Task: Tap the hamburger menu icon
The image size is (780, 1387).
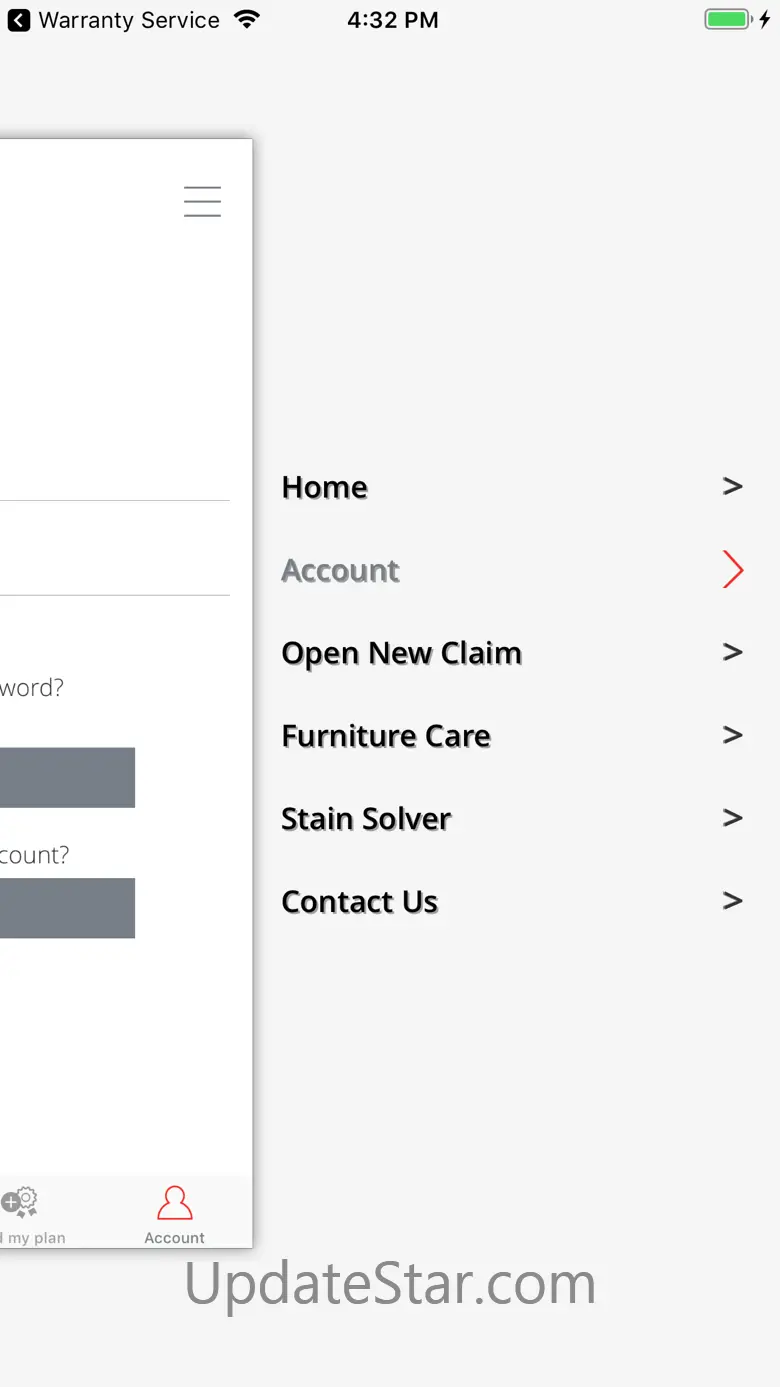Action: (202, 201)
